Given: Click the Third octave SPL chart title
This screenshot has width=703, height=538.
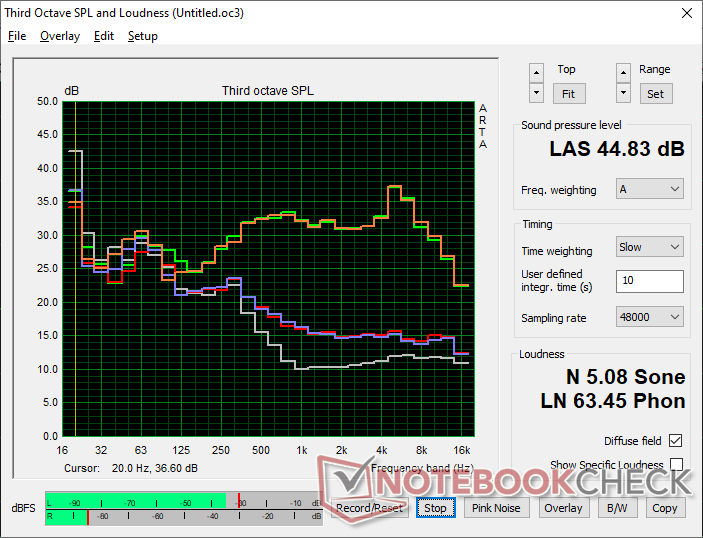Looking at the screenshot, I should point(268,91).
